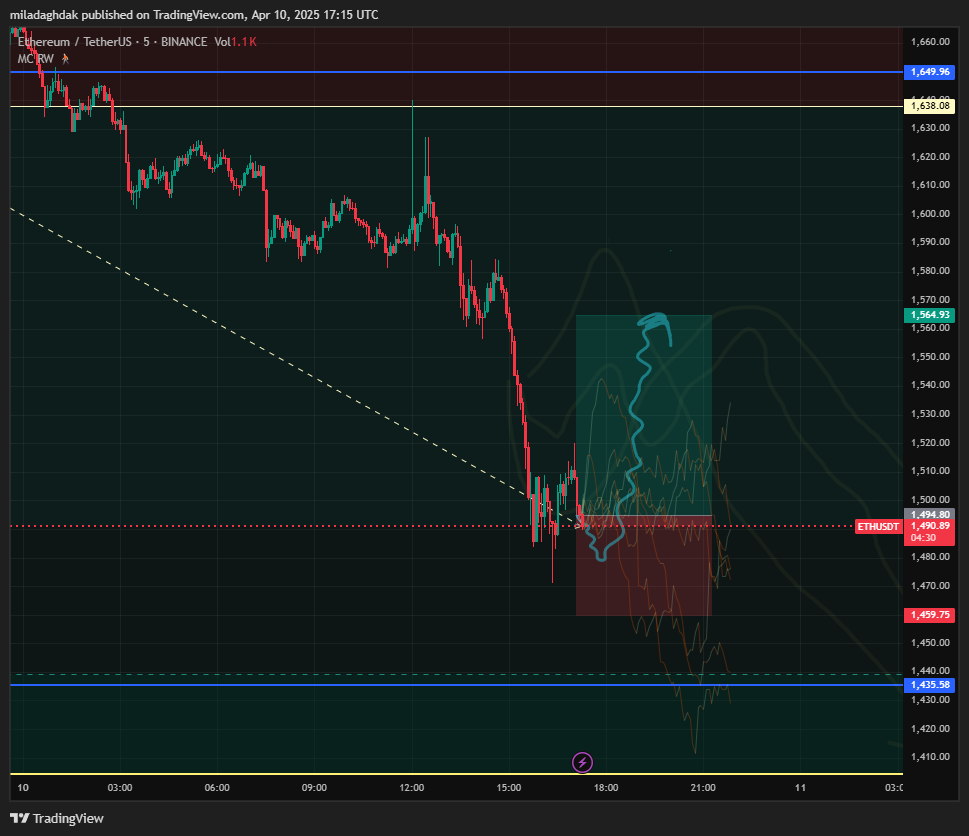This screenshot has width=969, height=836.
Task: Click the 1,550.00 price axis value
Action: click(x=930, y=356)
